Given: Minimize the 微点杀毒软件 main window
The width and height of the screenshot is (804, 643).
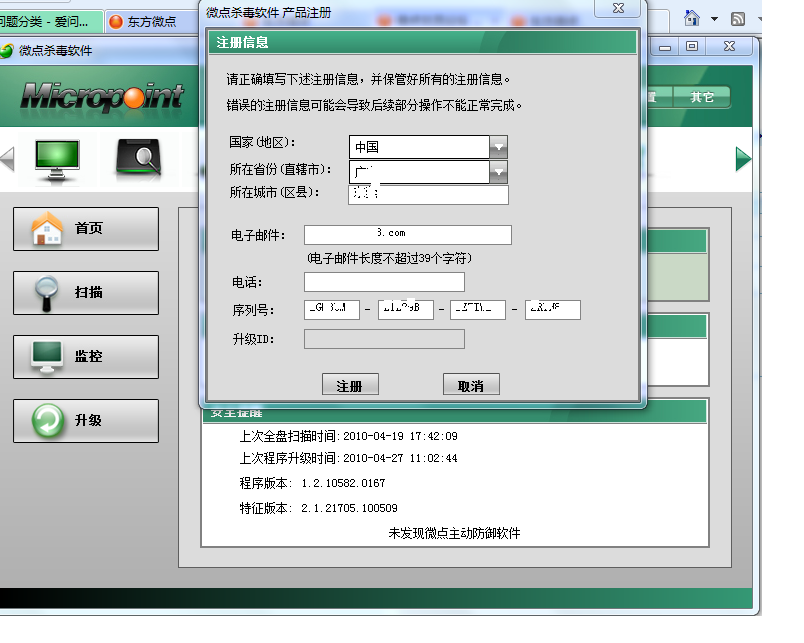Looking at the screenshot, I should tap(665, 47).
